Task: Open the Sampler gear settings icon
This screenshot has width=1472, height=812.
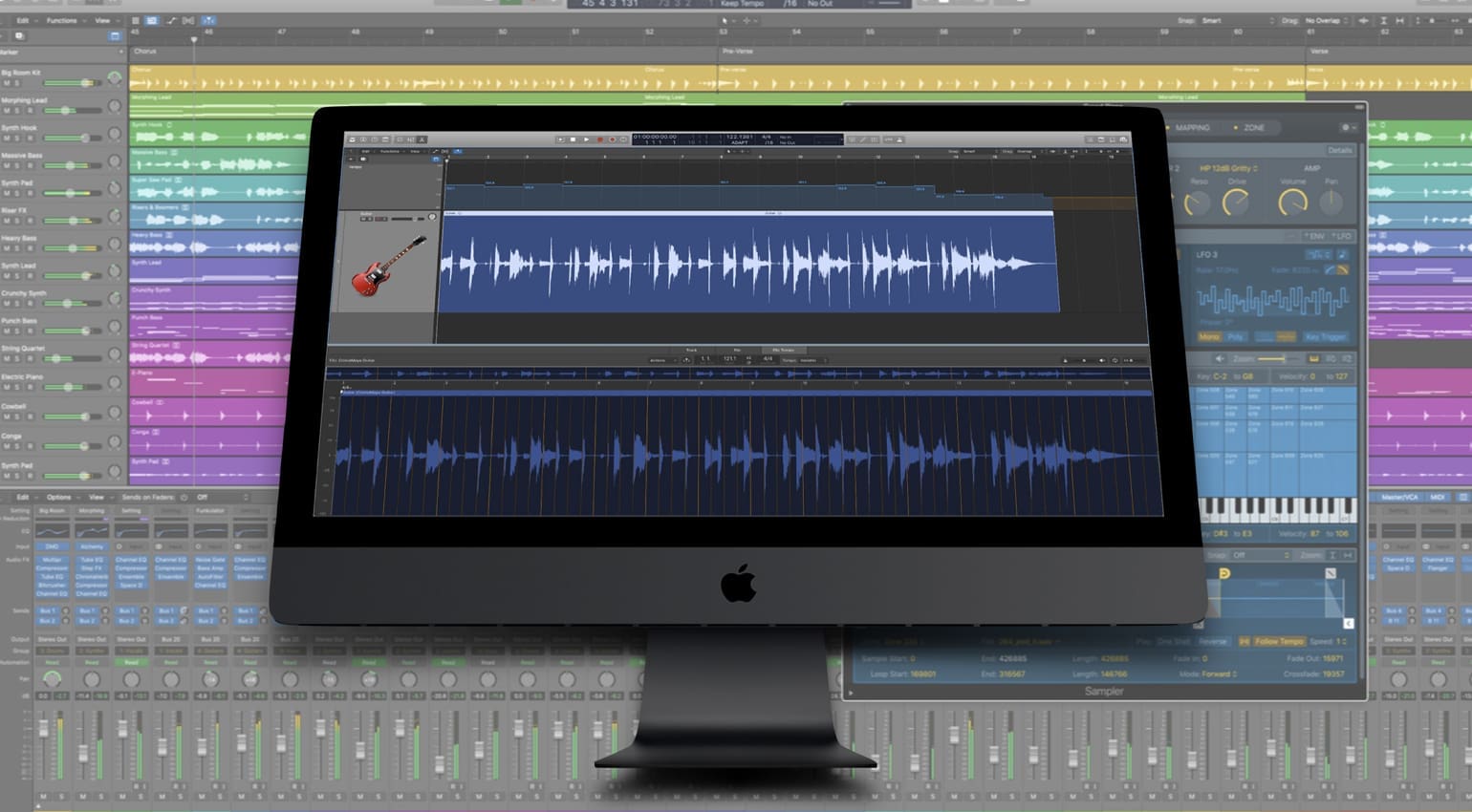Action: pyautogui.click(x=1347, y=128)
